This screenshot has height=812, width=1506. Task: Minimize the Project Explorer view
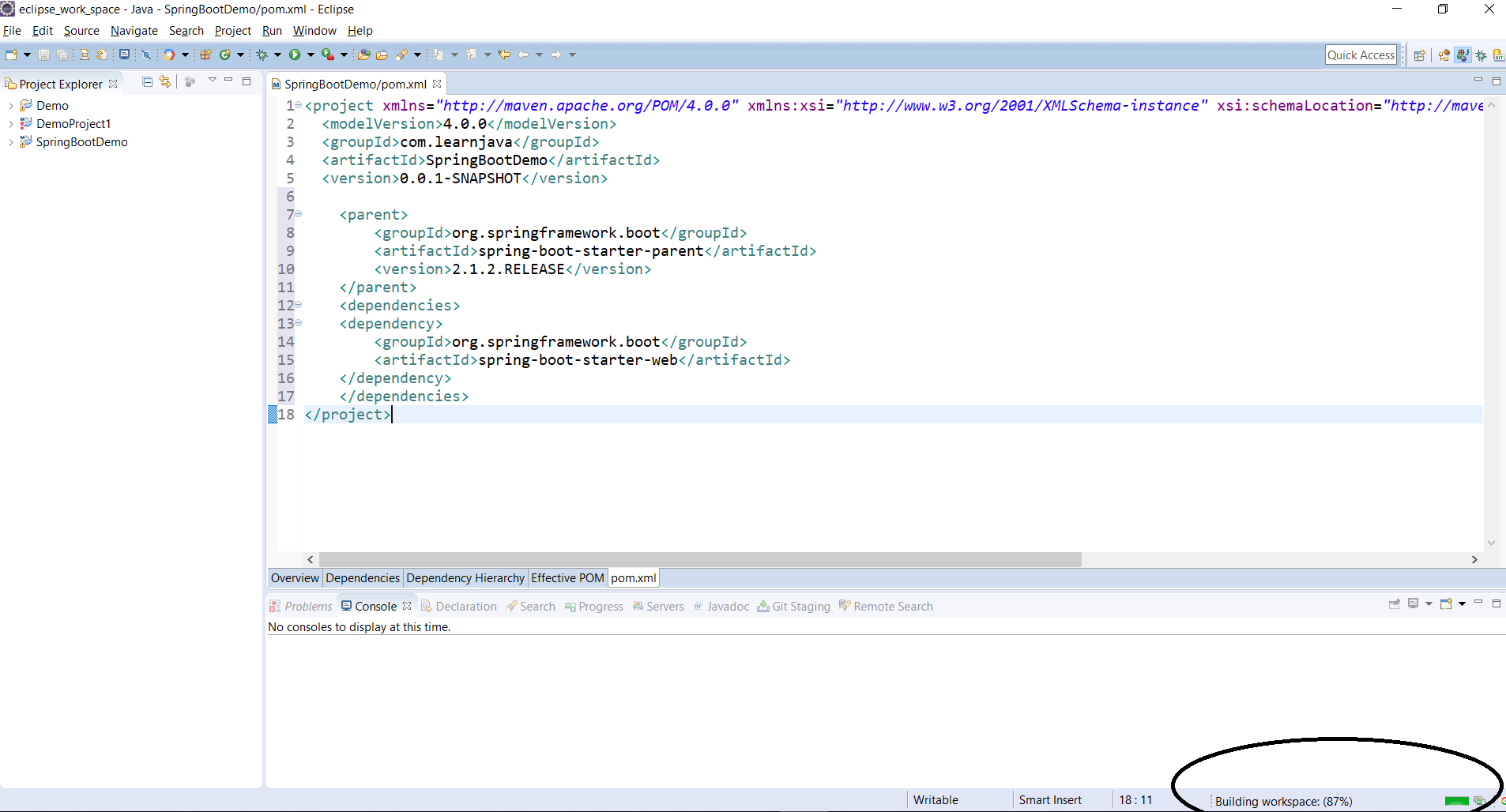click(228, 81)
